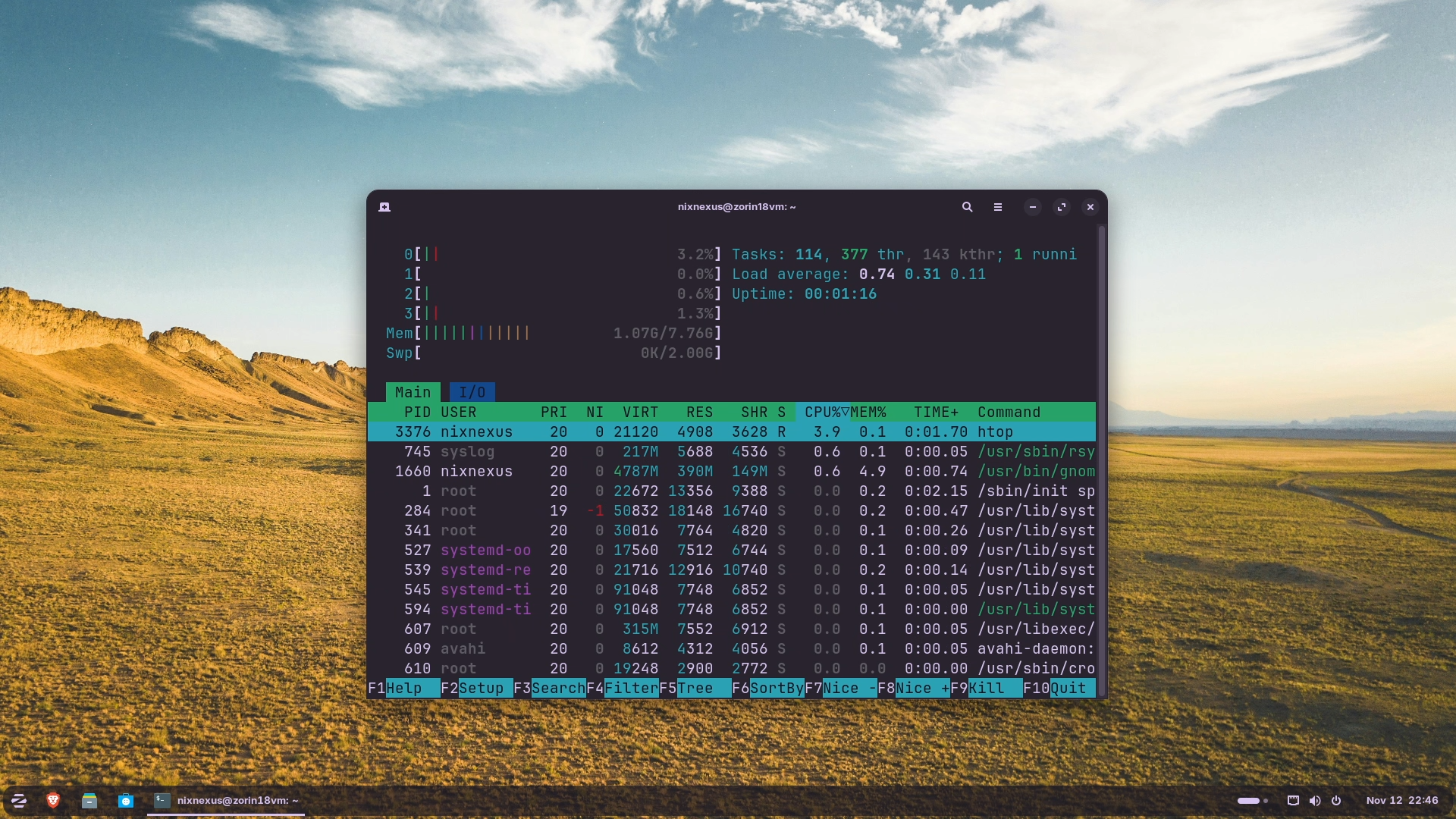Select the Main tab in htop
This screenshot has width=1456, height=819.
tap(412, 392)
